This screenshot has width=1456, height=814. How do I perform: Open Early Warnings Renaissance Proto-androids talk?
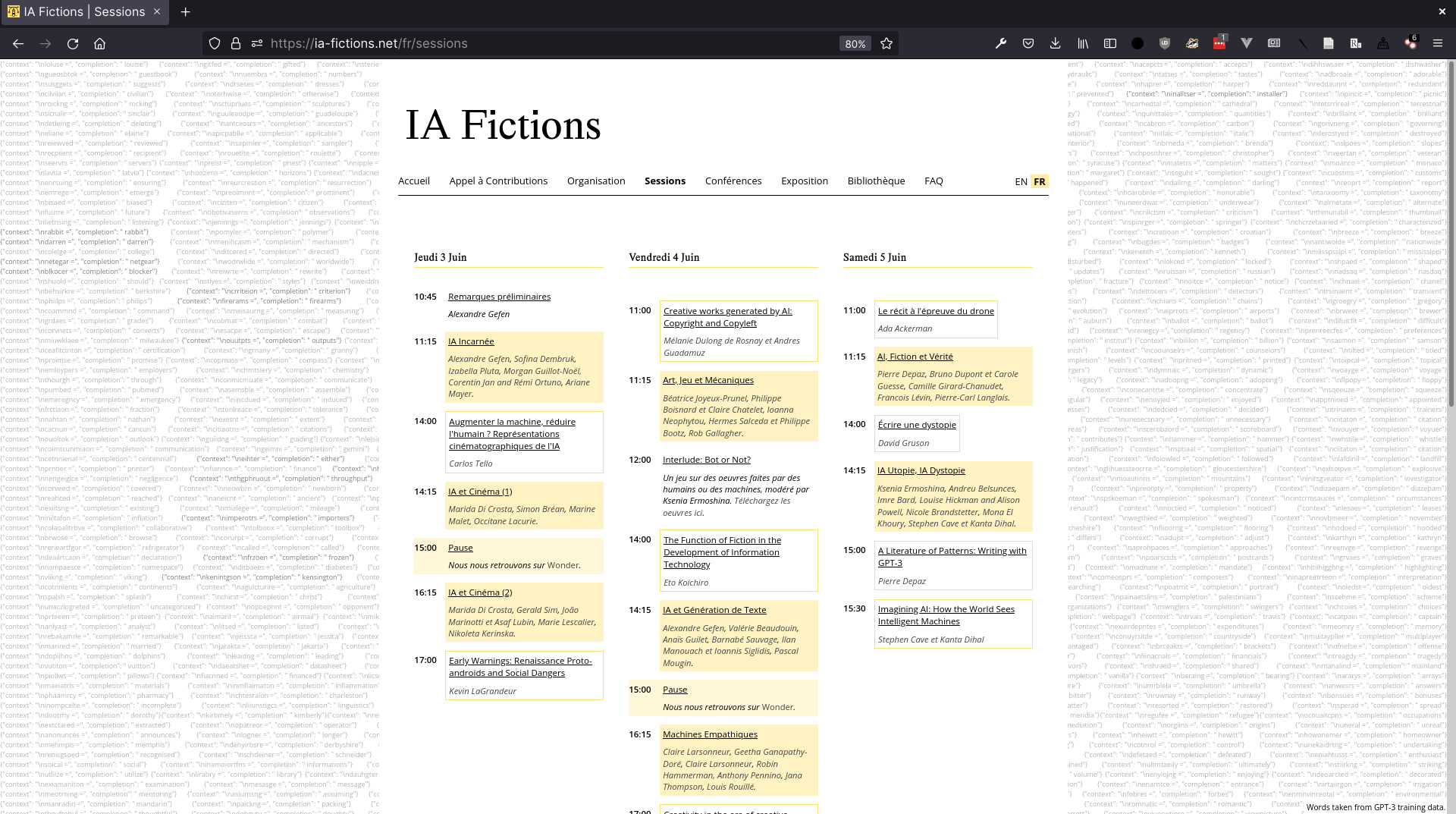point(520,667)
